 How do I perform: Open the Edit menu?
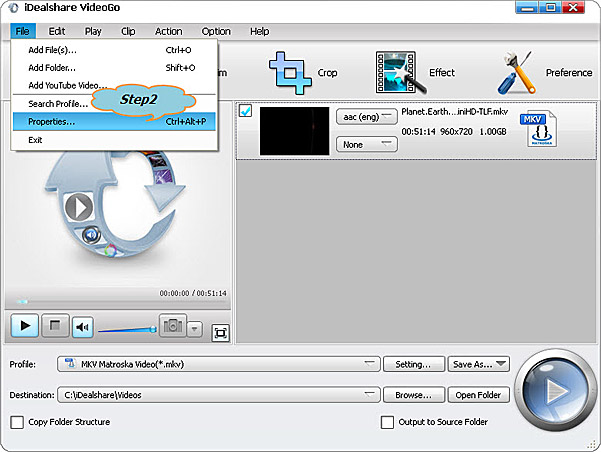point(57,31)
